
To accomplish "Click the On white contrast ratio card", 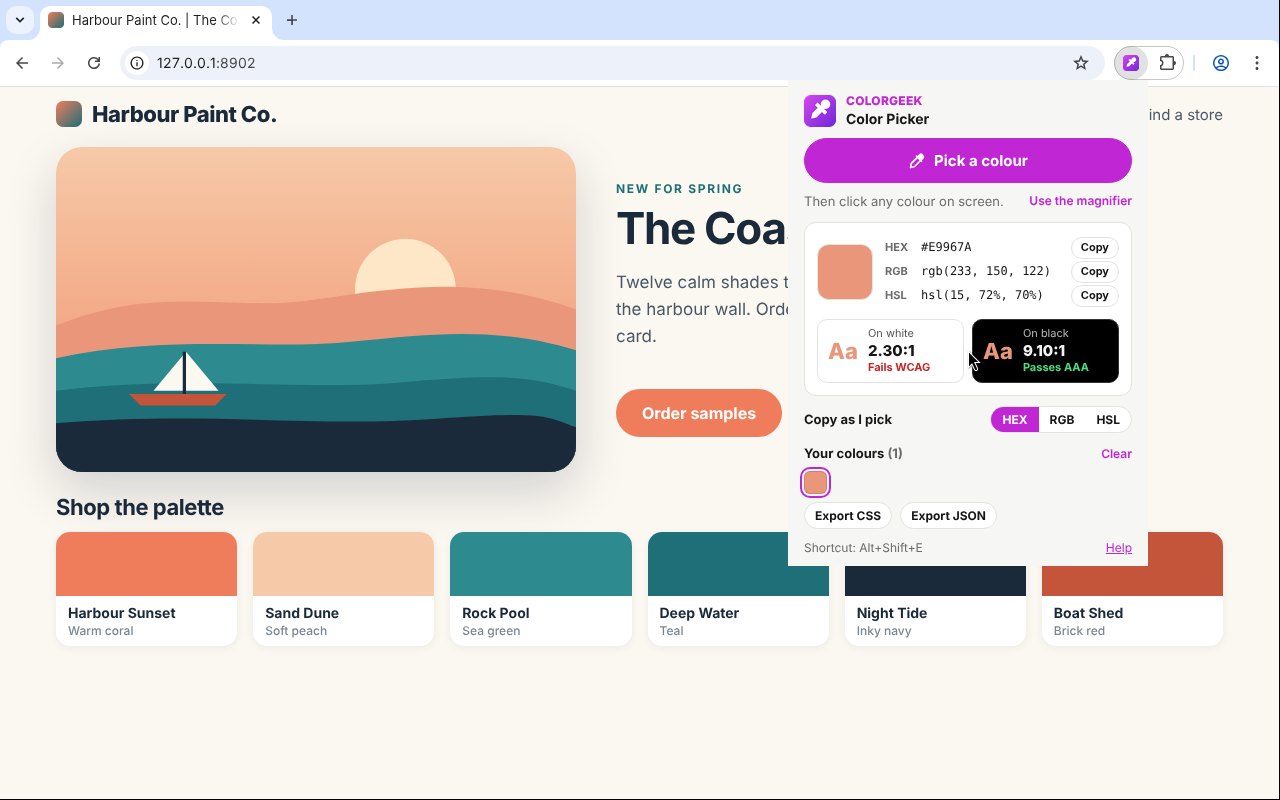I will click(890, 351).
